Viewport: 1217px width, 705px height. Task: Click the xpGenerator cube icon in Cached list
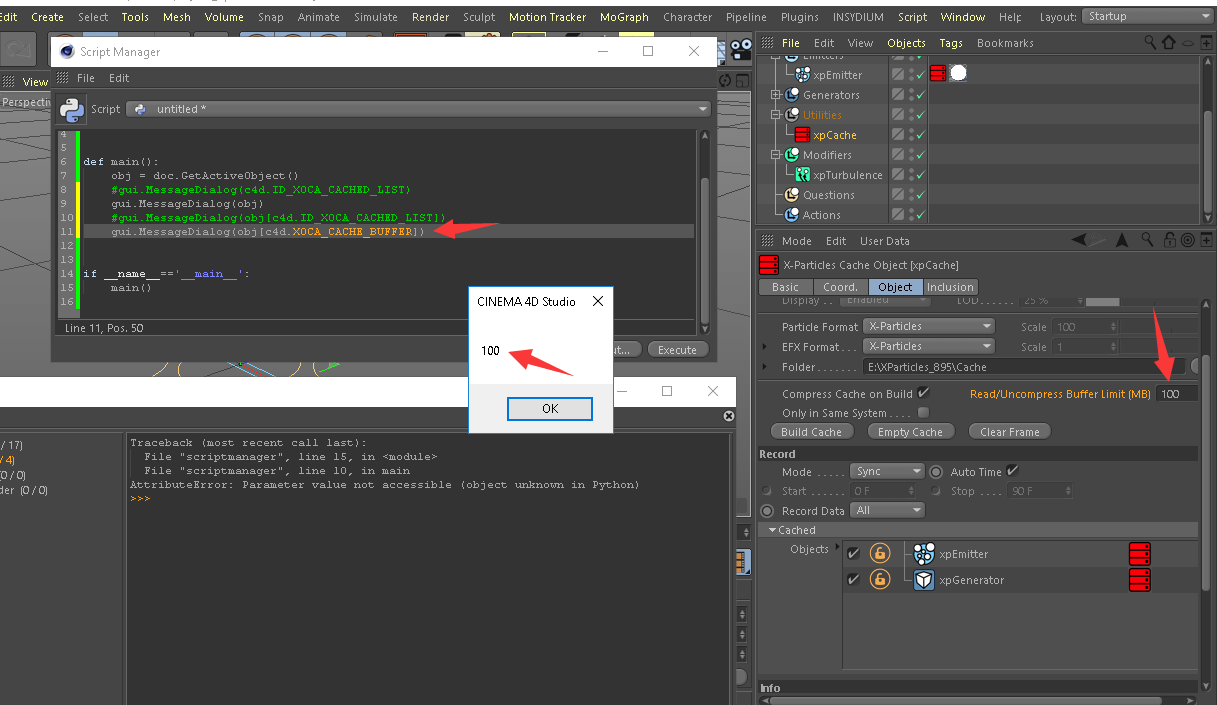(924, 580)
